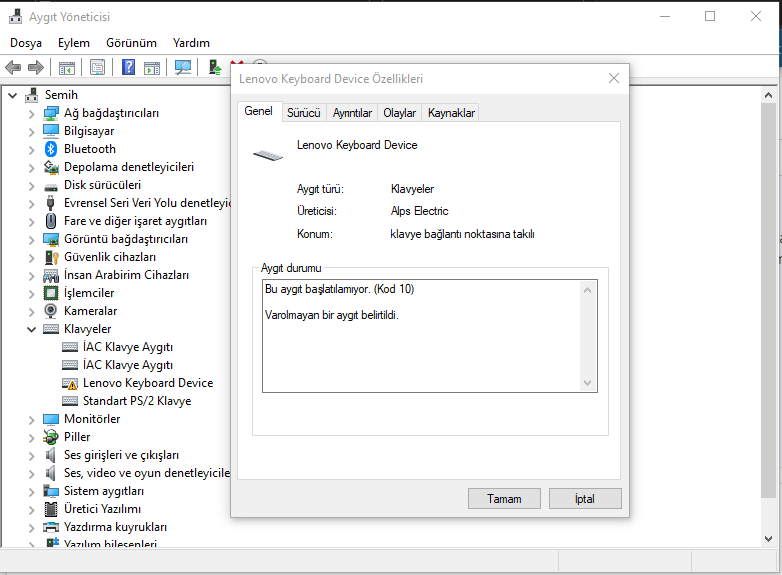782x575 pixels.
Task: Maximize the Aygıt Yöneticisi window
Action: 710,16
